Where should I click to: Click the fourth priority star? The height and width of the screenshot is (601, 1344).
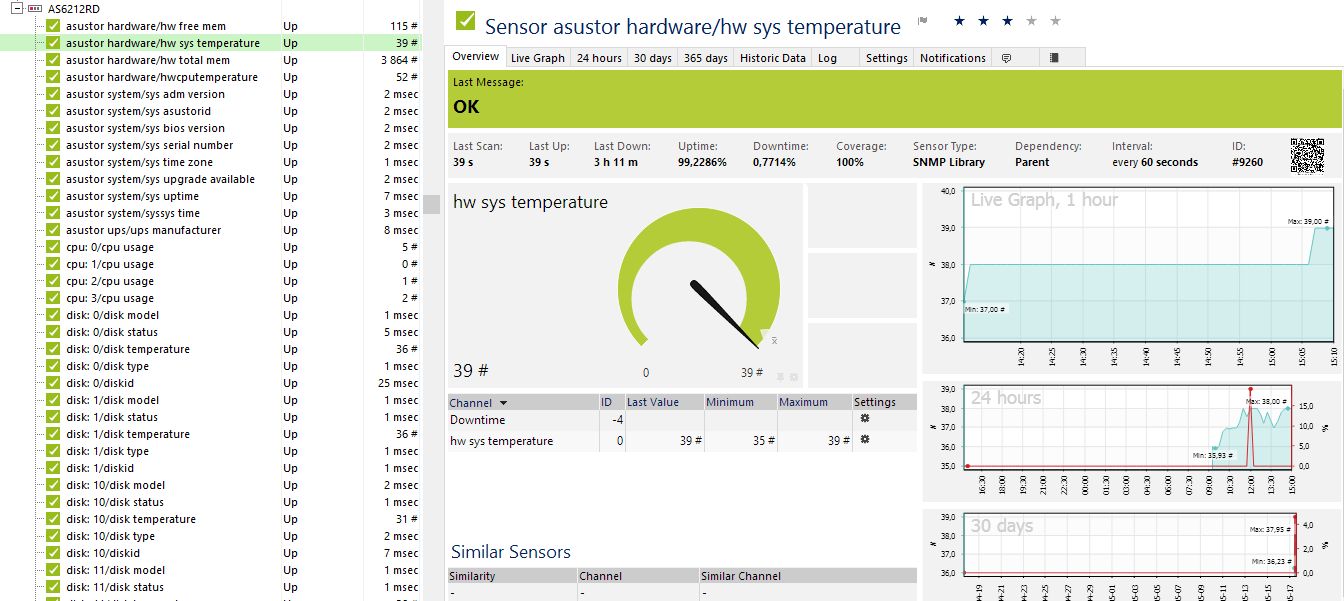(1032, 21)
